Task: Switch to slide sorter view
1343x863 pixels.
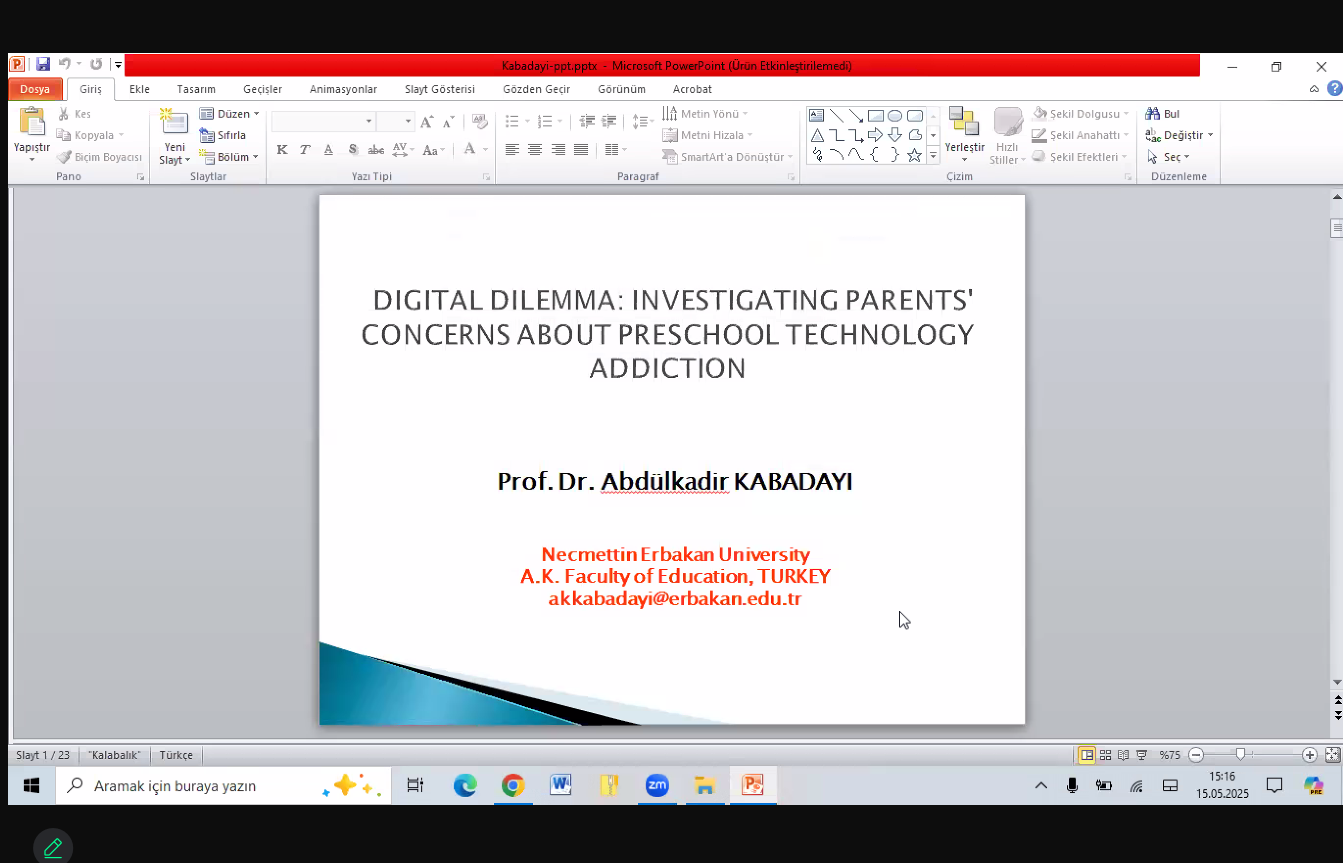Action: tap(1105, 755)
